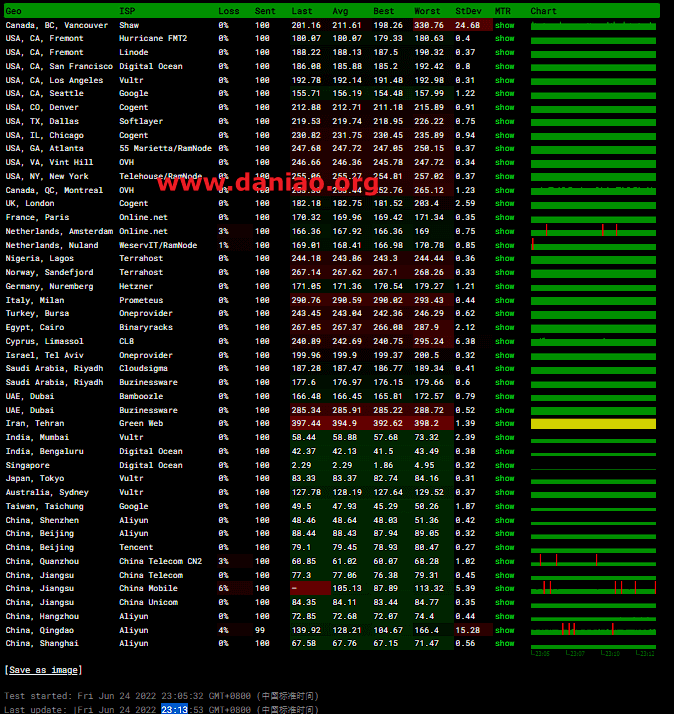Screen dimensions: 674x714
Task: Click 'show' for China Mobile Jiangsu row
Action: click(x=505, y=588)
